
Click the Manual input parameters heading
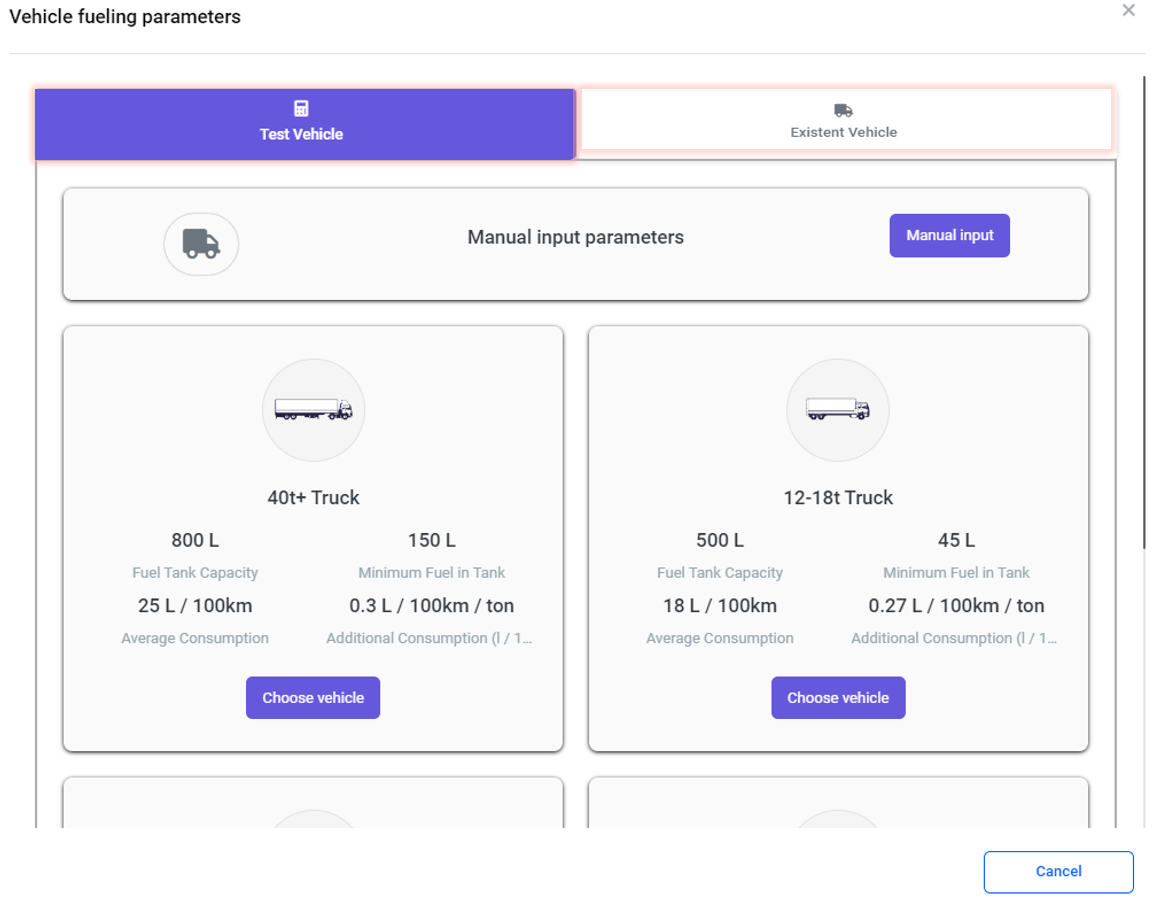tap(575, 238)
